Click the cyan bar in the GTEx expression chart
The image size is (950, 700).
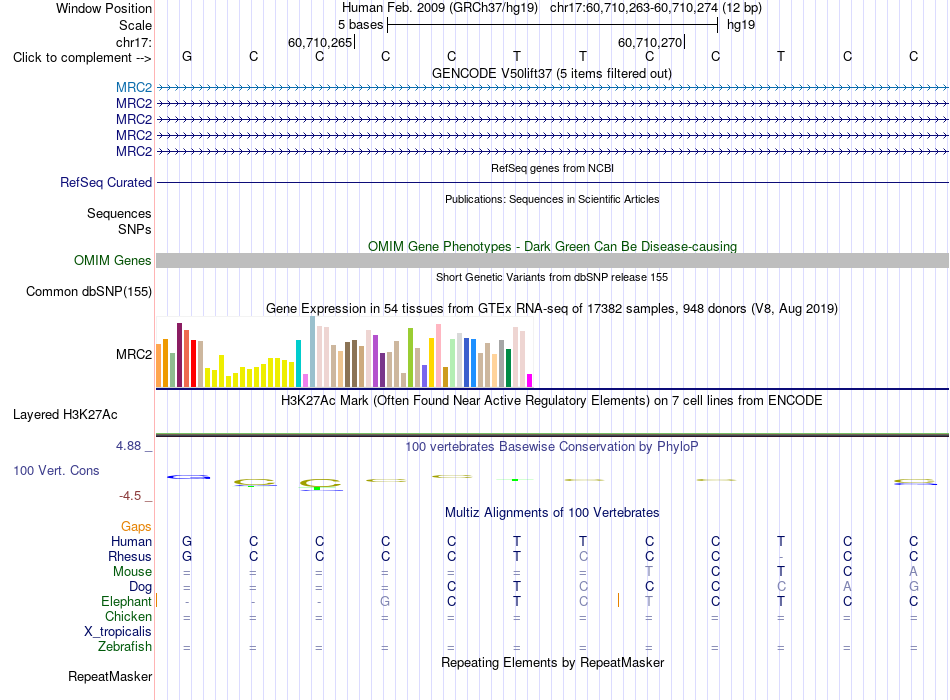[298, 363]
